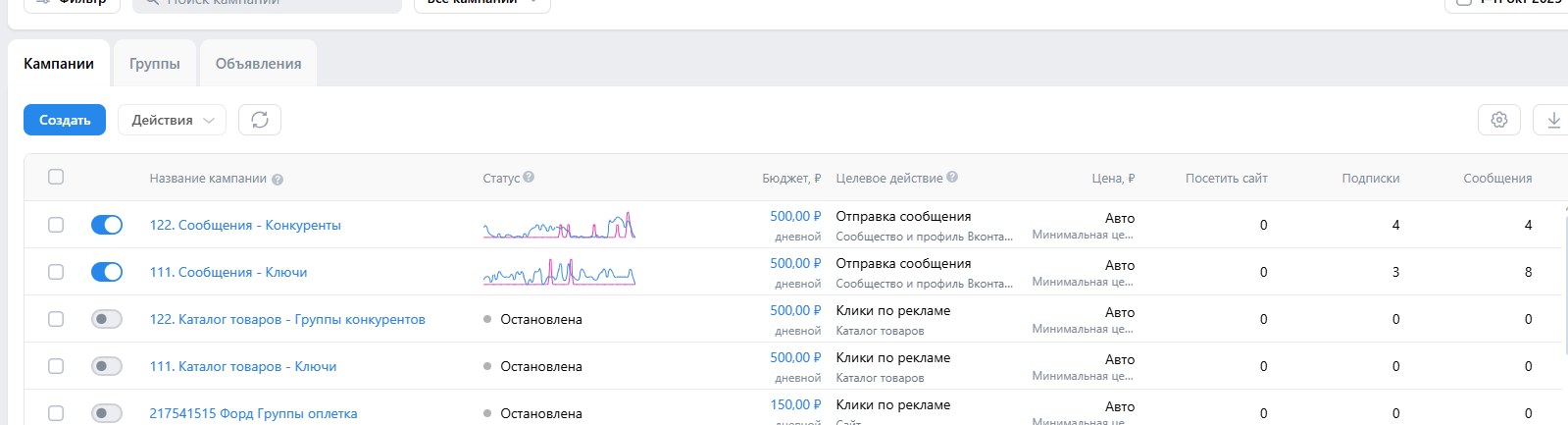Edit 500,00 ₽ budget of 111. Сообщения - Ключи
The image size is (1568, 425).
794,263
